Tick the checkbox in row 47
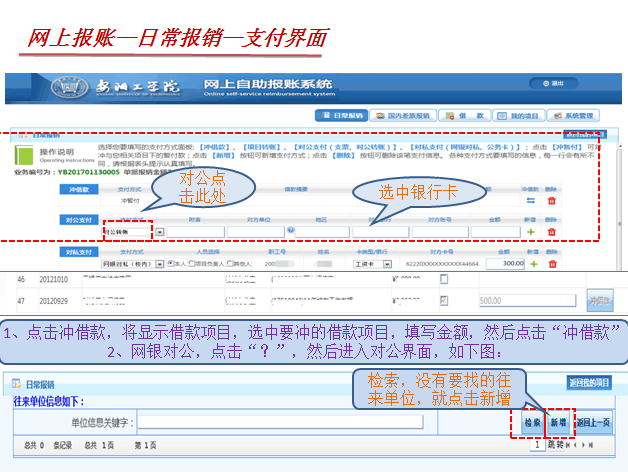 [444, 299]
